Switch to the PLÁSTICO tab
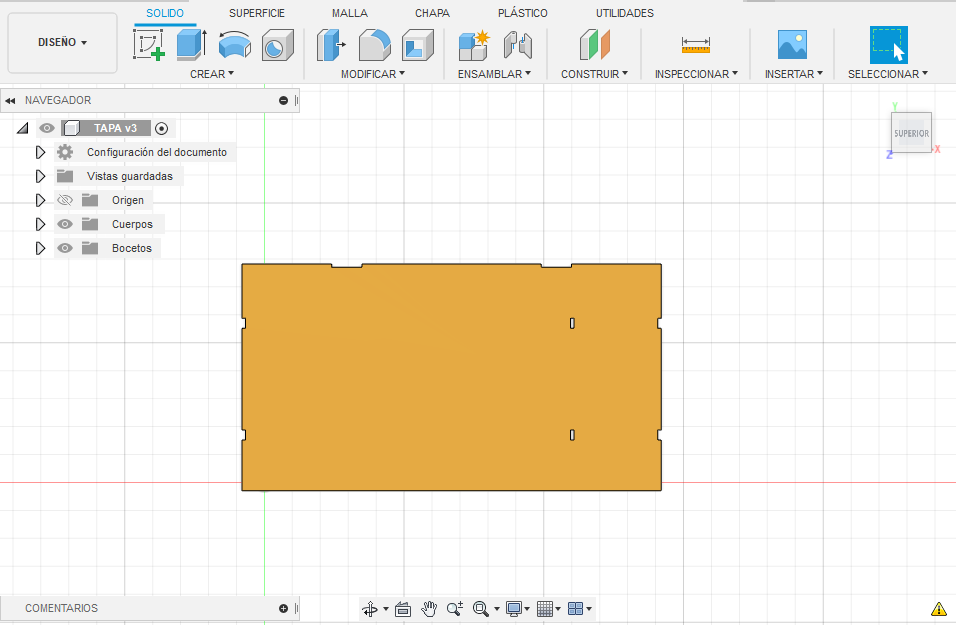Screen dimensions: 956x625 click(x=523, y=13)
